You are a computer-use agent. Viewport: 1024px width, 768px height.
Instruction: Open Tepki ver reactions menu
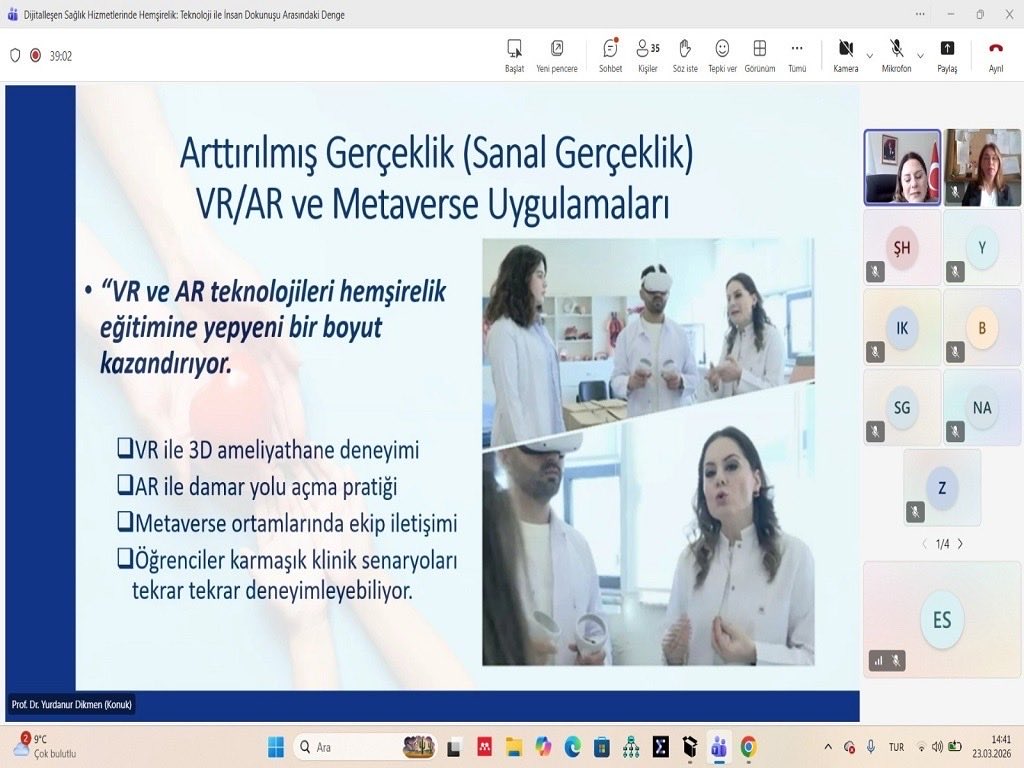(x=722, y=55)
